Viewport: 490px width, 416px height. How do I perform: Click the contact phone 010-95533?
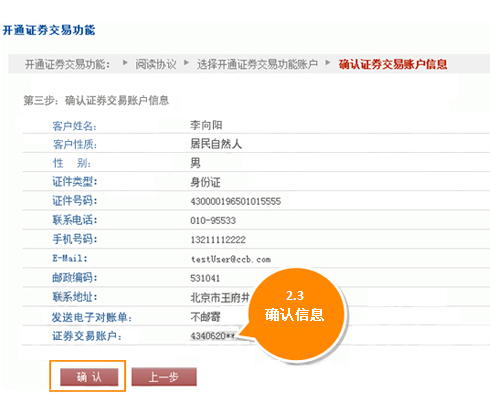coord(213,221)
